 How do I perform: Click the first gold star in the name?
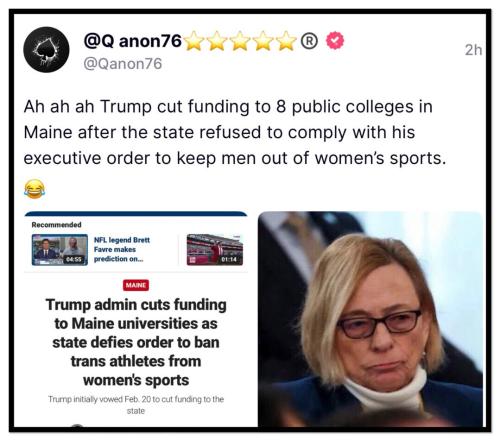pos(194,41)
